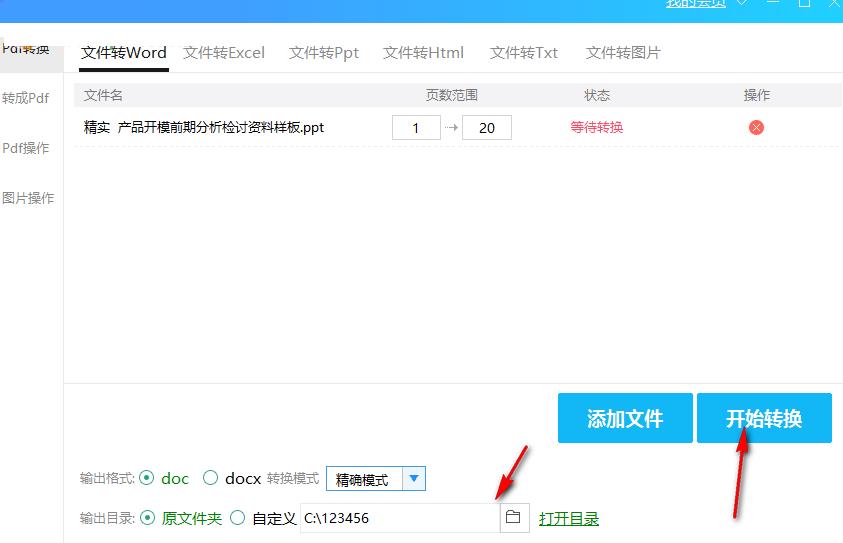Click the start page field showing 1

(416, 127)
